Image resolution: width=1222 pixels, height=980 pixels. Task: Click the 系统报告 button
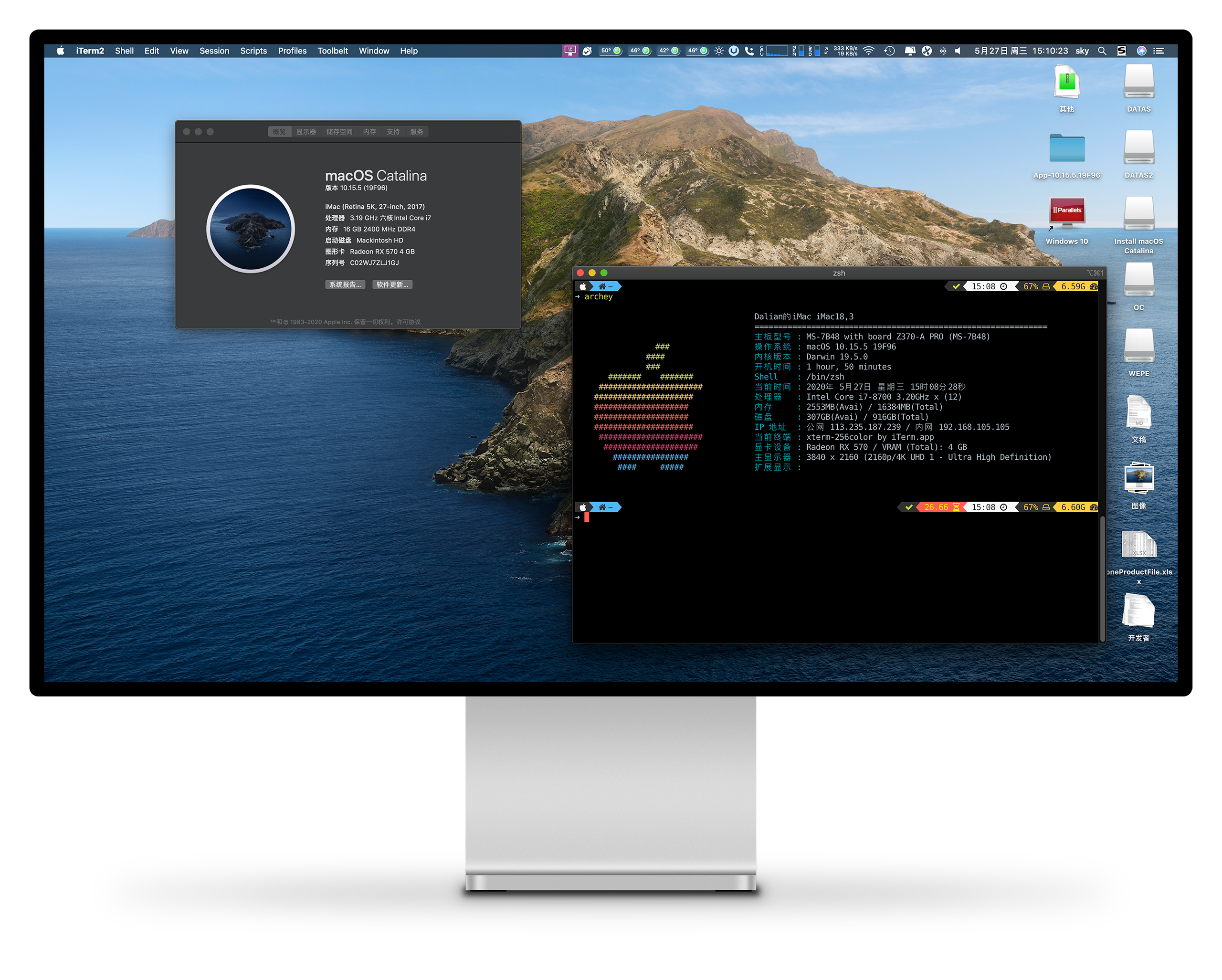pyautogui.click(x=345, y=285)
